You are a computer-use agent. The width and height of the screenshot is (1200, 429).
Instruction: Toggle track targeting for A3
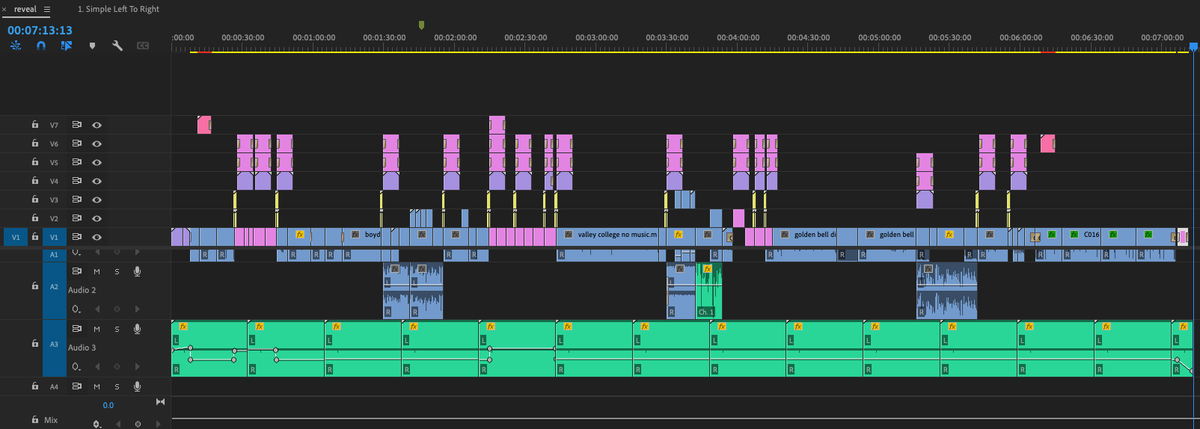click(x=54, y=343)
